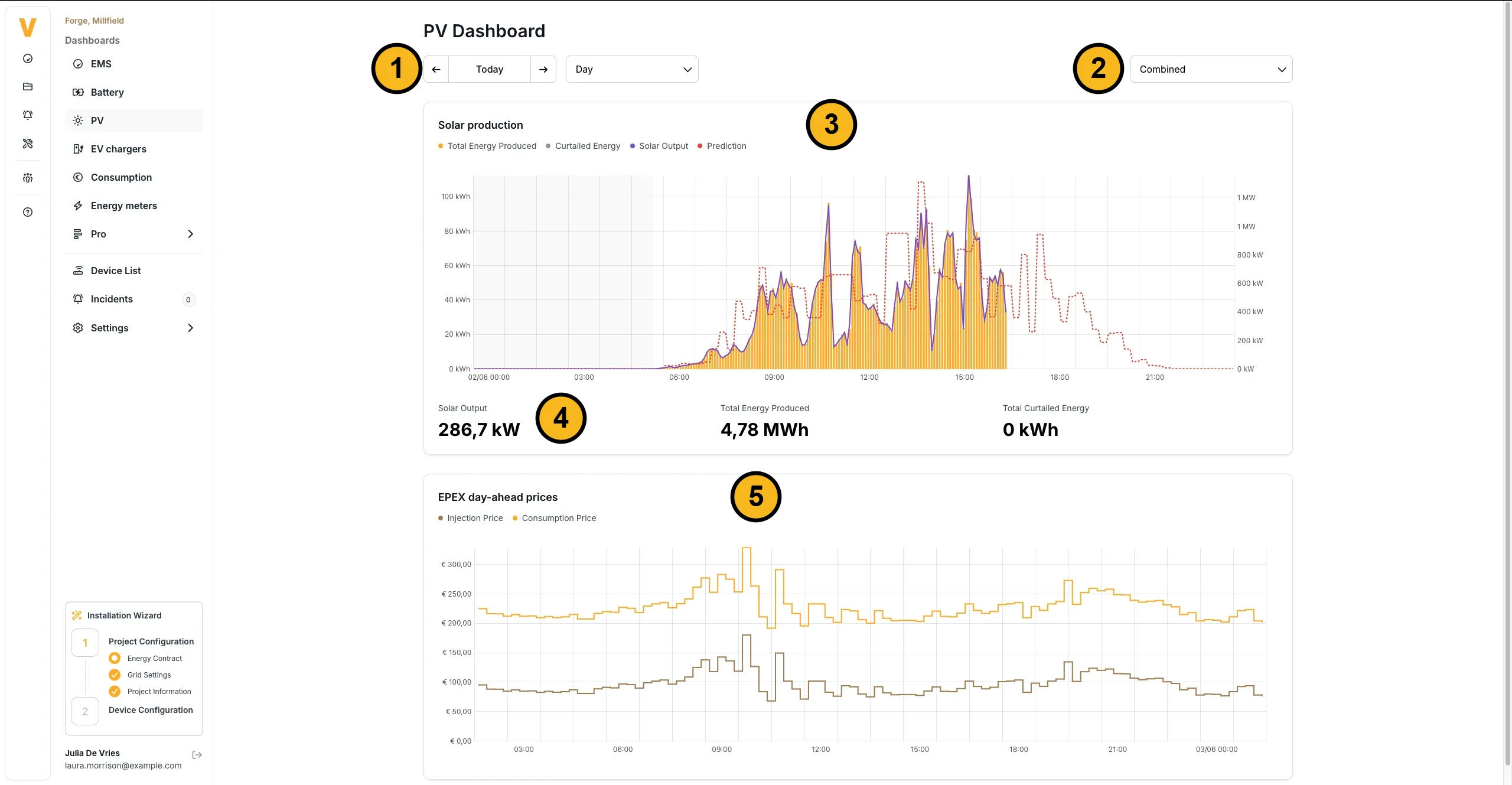The width and height of the screenshot is (1512, 785).
Task: Open the PV dashboard menu item
Action: point(134,120)
